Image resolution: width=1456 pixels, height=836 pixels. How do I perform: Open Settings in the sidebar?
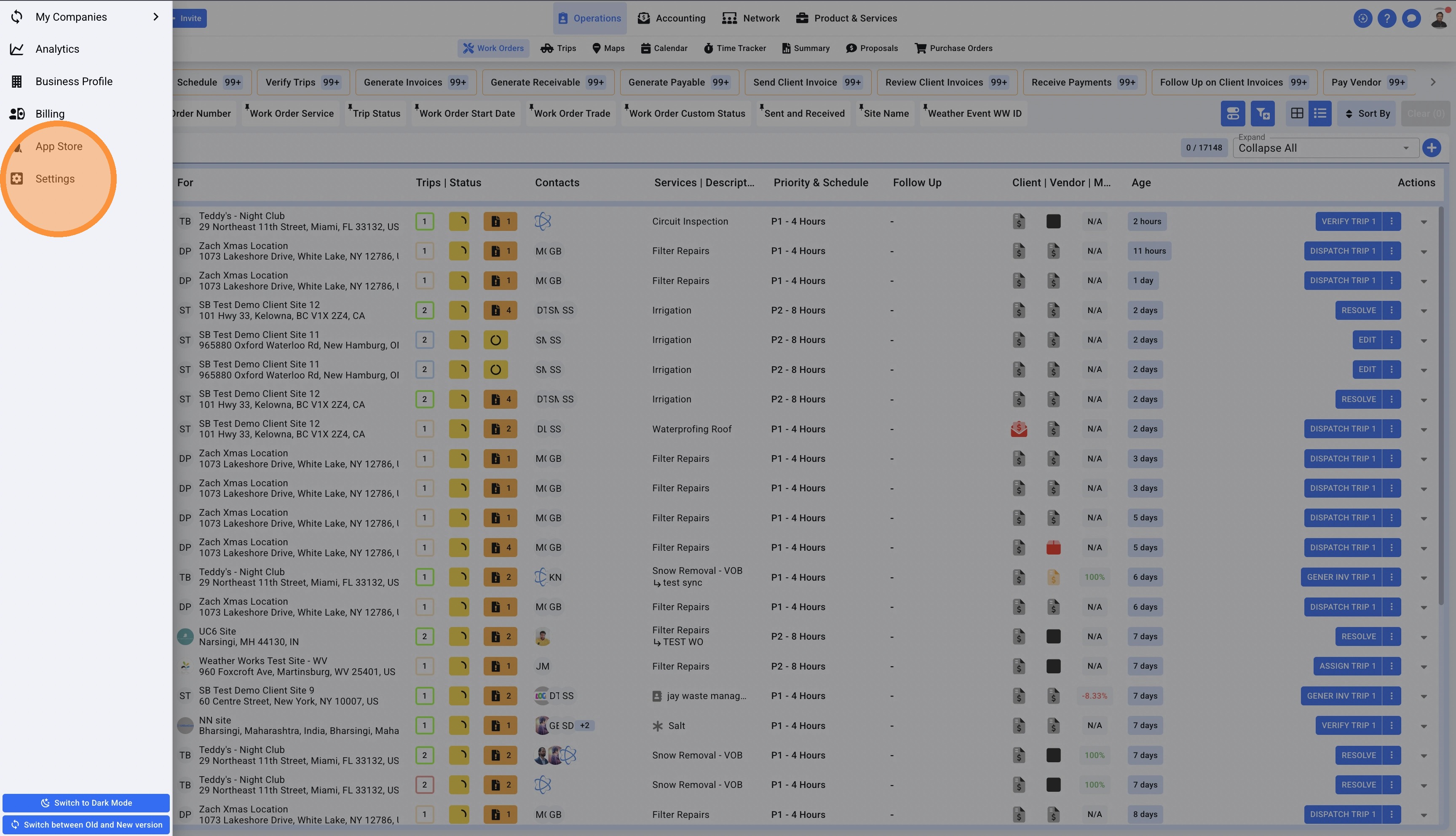(x=54, y=179)
